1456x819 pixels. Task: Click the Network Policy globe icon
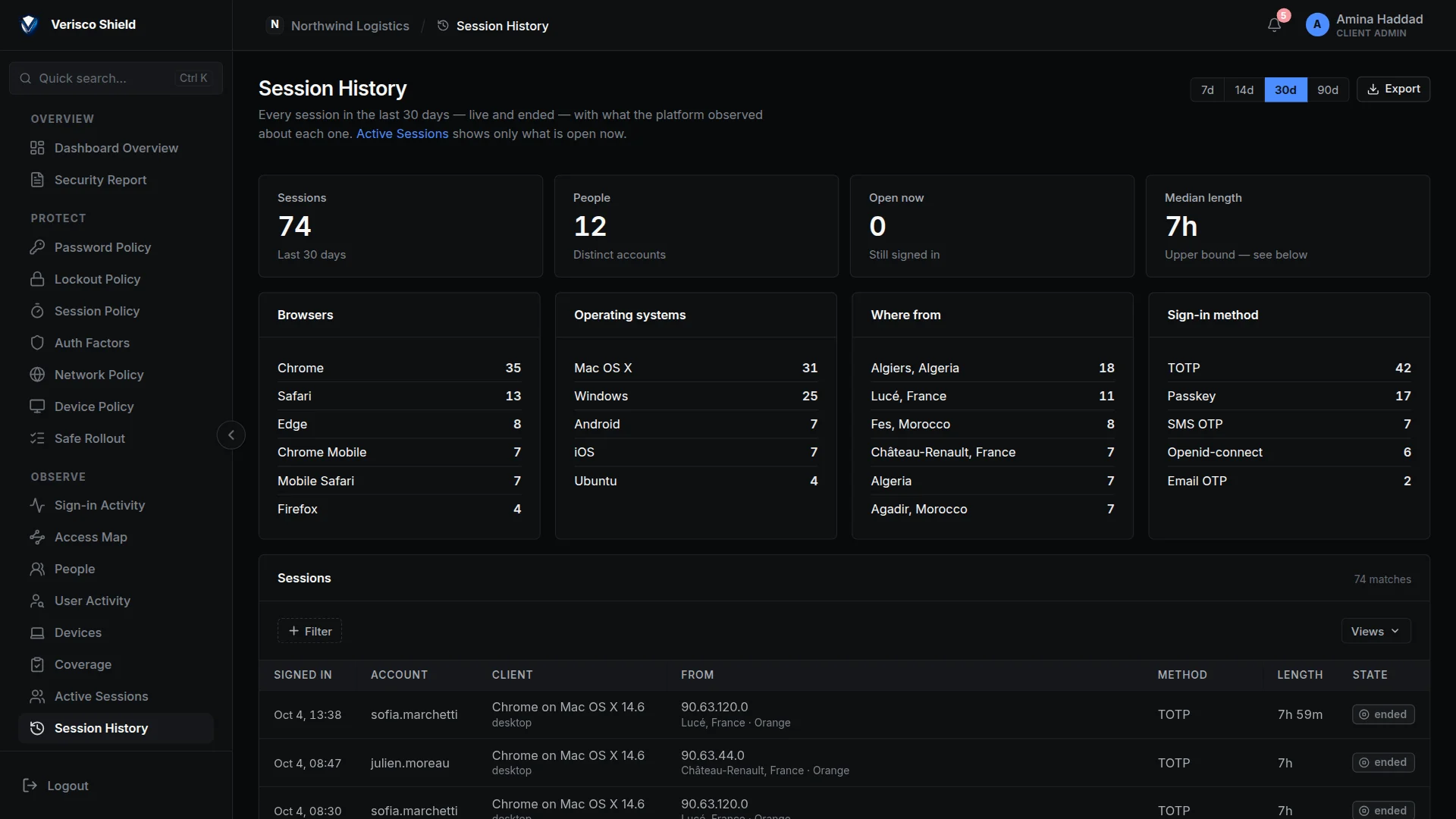pyautogui.click(x=37, y=375)
